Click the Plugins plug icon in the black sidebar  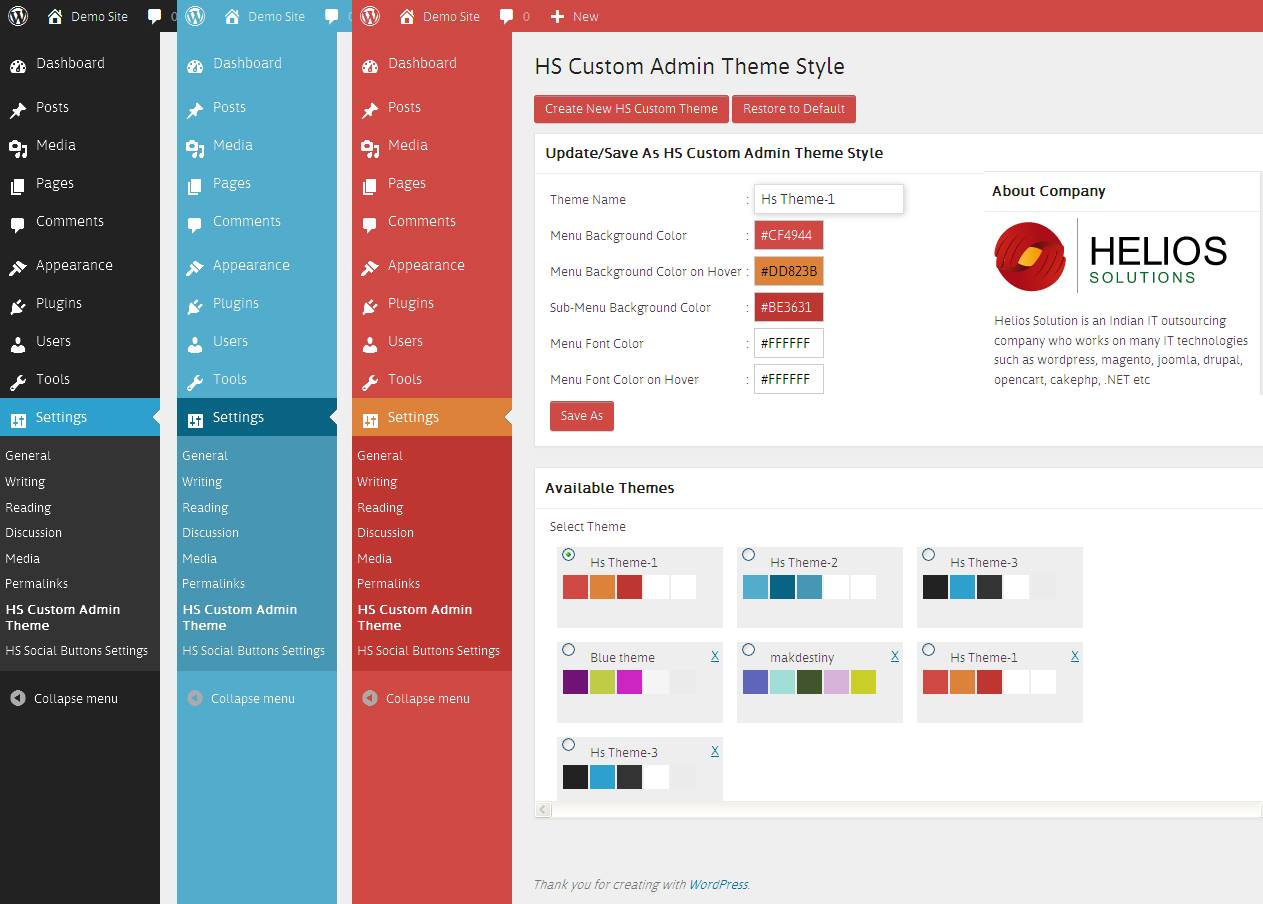click(18, 305)
